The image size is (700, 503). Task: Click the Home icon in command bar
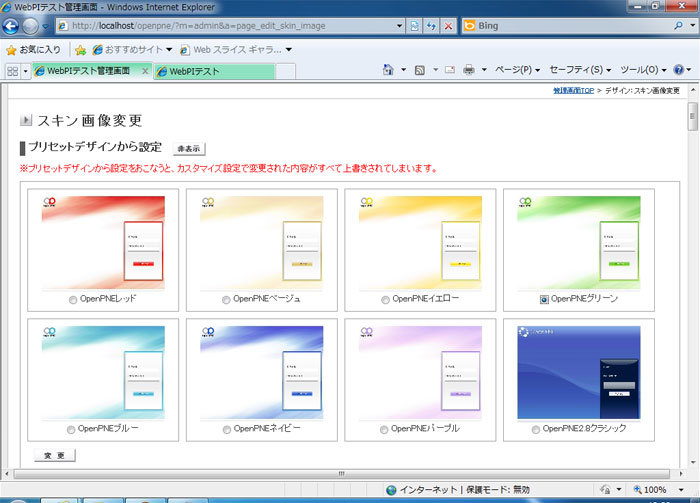pos(388,70)
